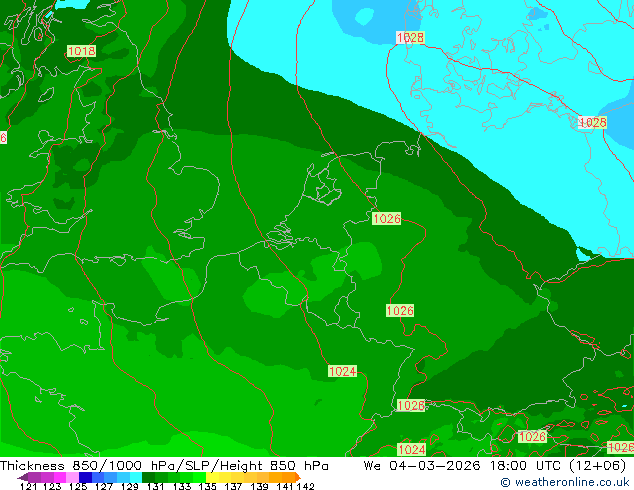Click the 1026 isobar label near the Dutch-German coast
Viewport: 634px width, 490px height.
(x=387, y=218)
